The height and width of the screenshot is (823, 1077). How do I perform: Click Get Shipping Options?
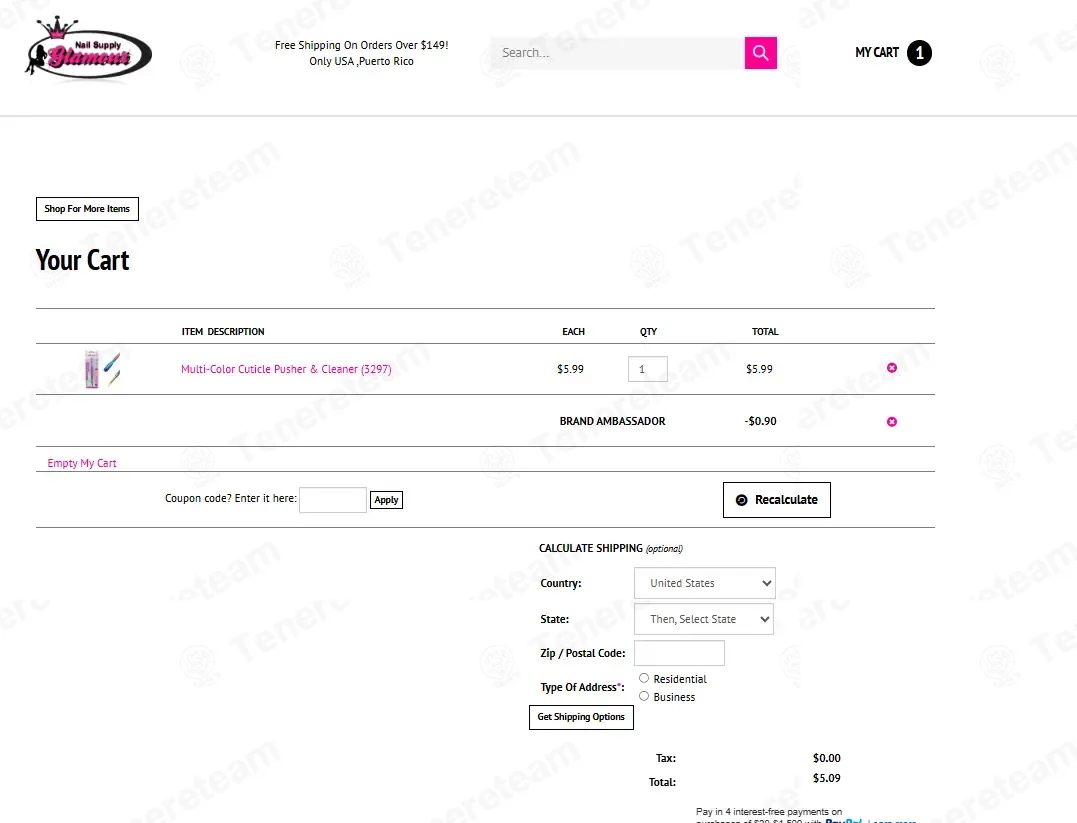point(581,717)
